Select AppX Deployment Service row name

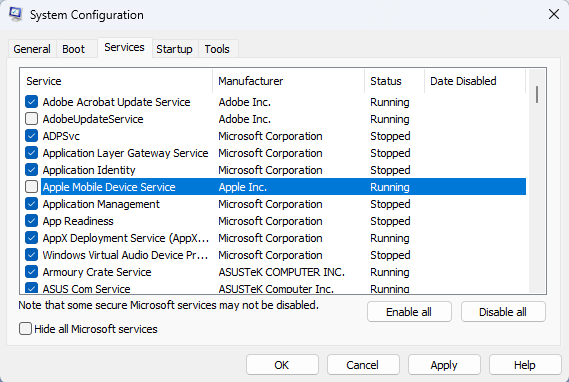(x=126, y=238)
